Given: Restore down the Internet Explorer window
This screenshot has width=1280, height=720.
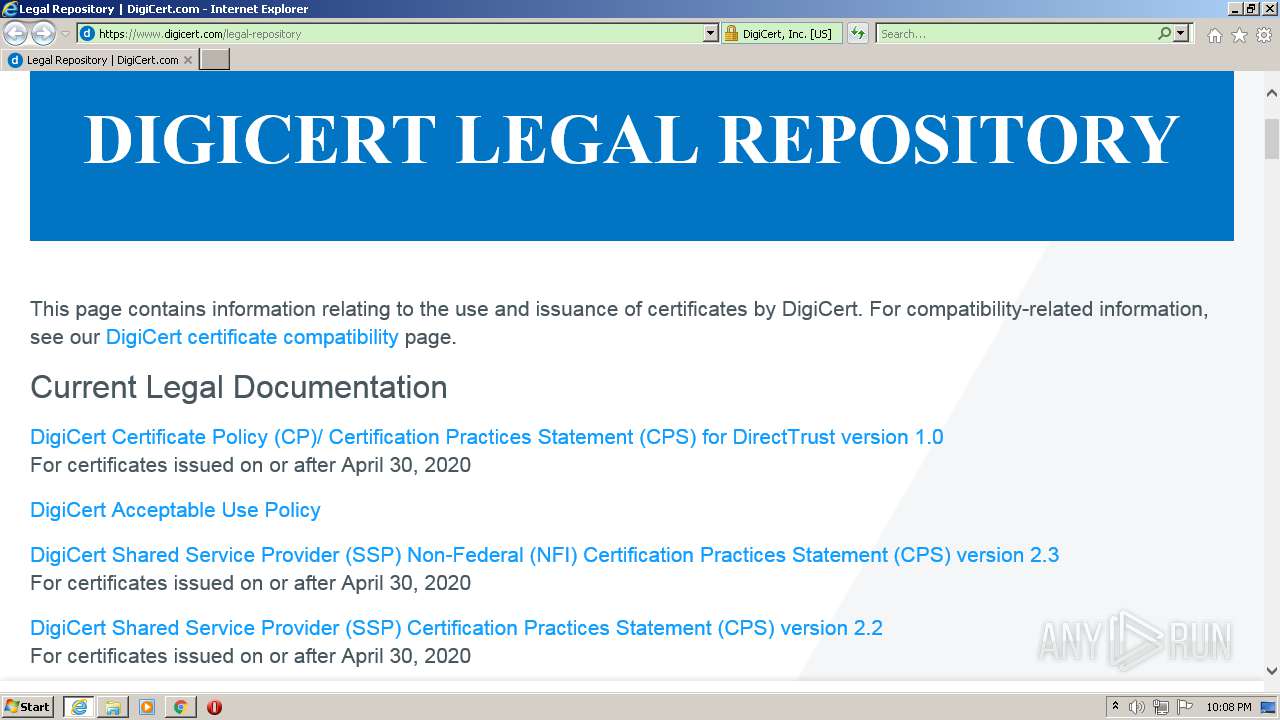Looking at the screenshot, I should click(x=1251, y=9).
